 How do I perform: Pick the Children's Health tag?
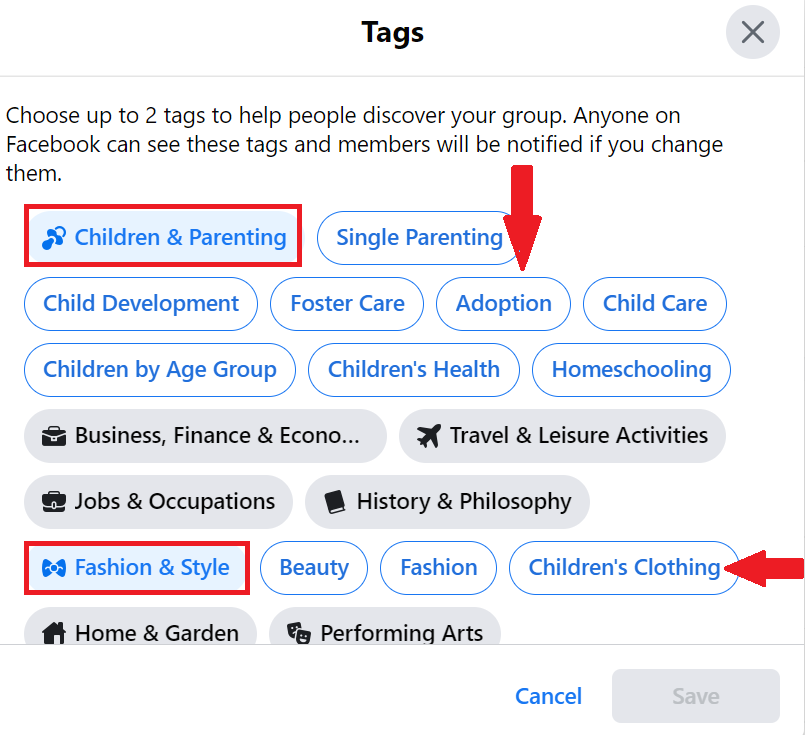413,370
